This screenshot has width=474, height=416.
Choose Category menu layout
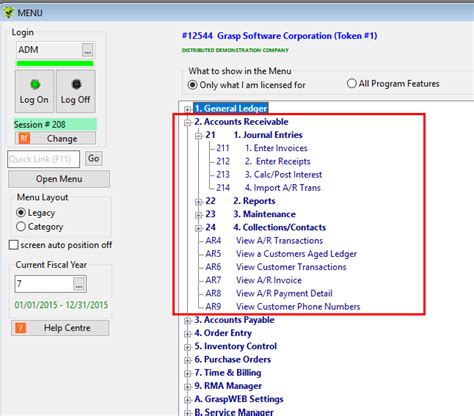(21, 226)
